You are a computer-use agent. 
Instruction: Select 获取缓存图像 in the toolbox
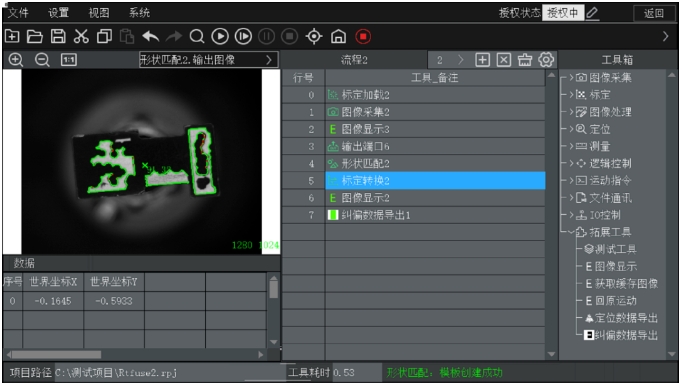[621, 284]
